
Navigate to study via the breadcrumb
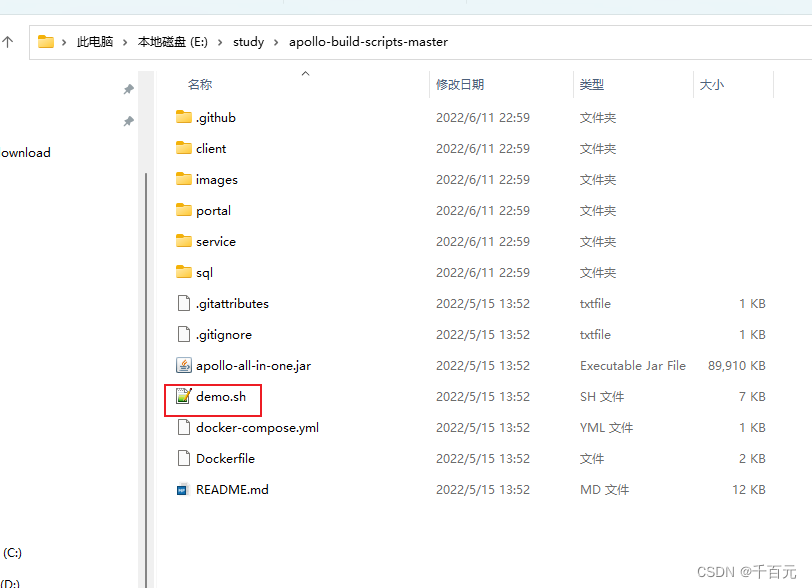tap(248, 42)
